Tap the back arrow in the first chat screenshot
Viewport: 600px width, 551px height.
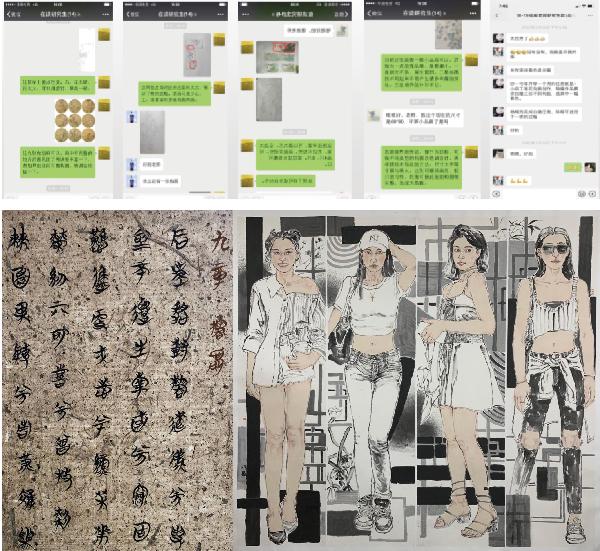(x=9, y=14)
